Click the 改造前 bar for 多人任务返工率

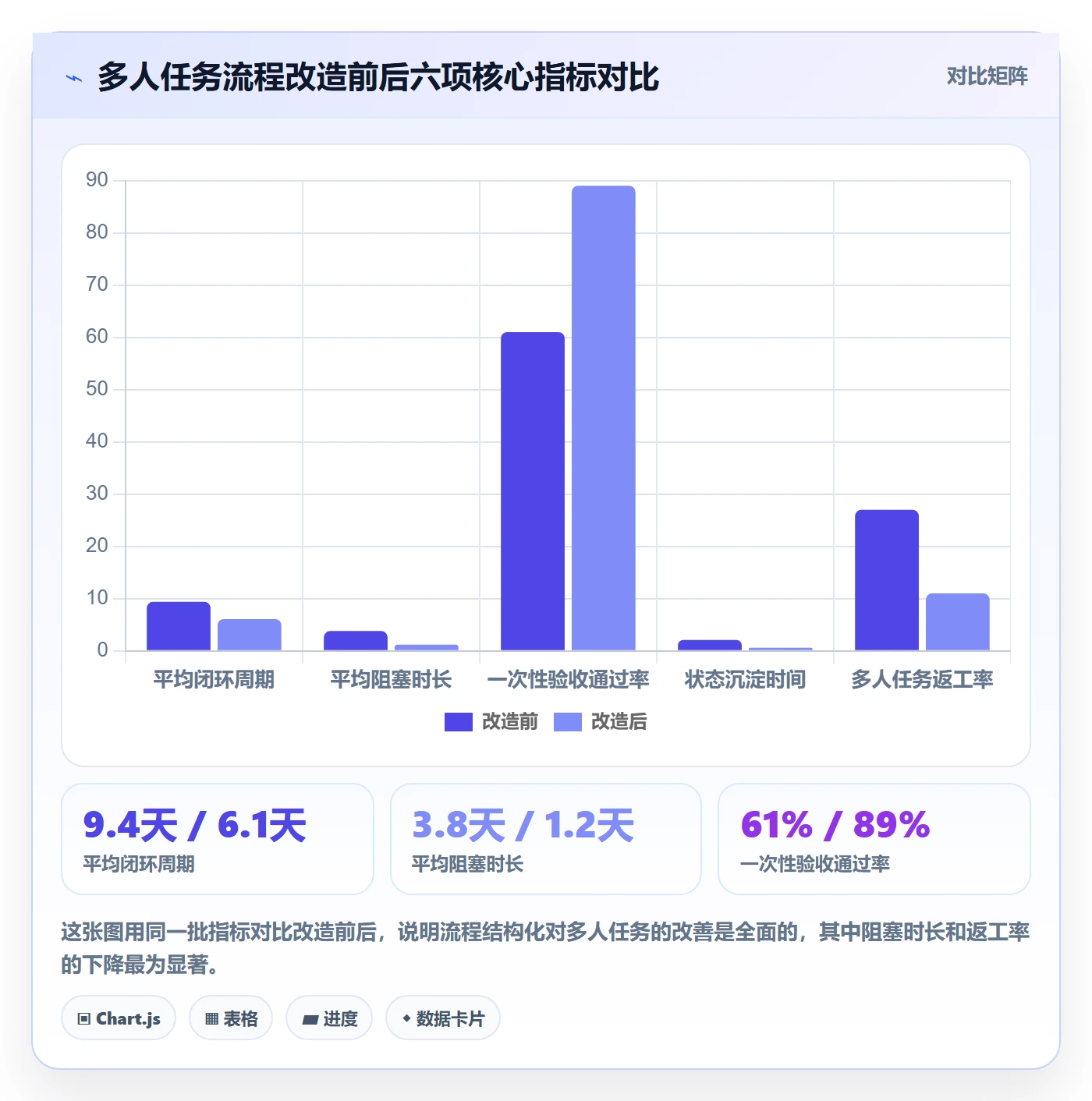click(x=887, y=580)
